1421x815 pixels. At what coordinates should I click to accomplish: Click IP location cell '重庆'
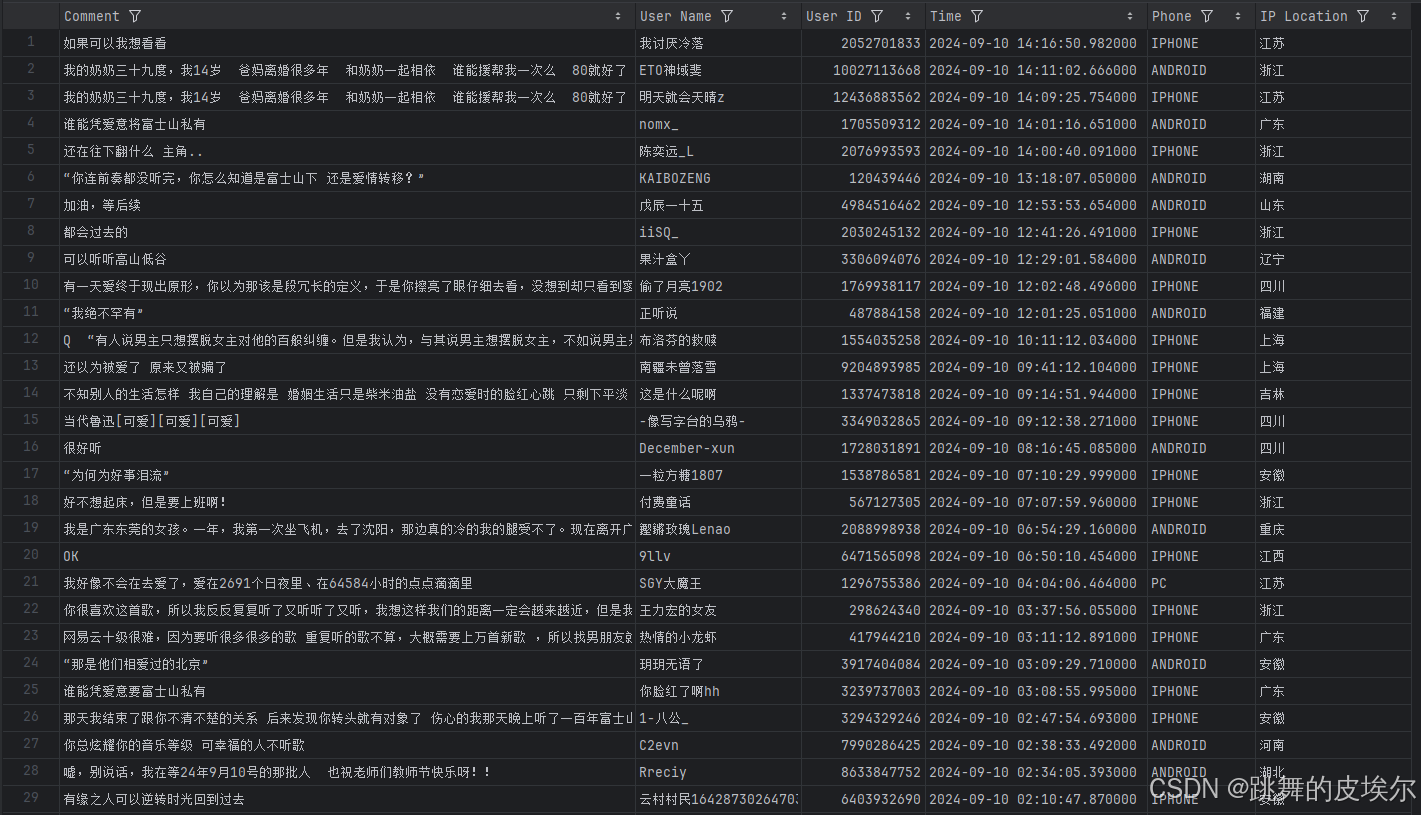pos(1333,529)
